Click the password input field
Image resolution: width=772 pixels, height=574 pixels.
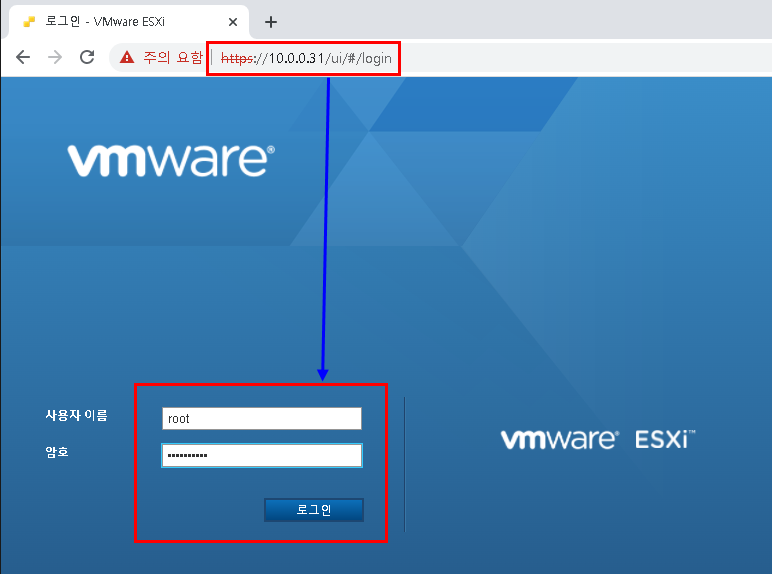point(262,455)
